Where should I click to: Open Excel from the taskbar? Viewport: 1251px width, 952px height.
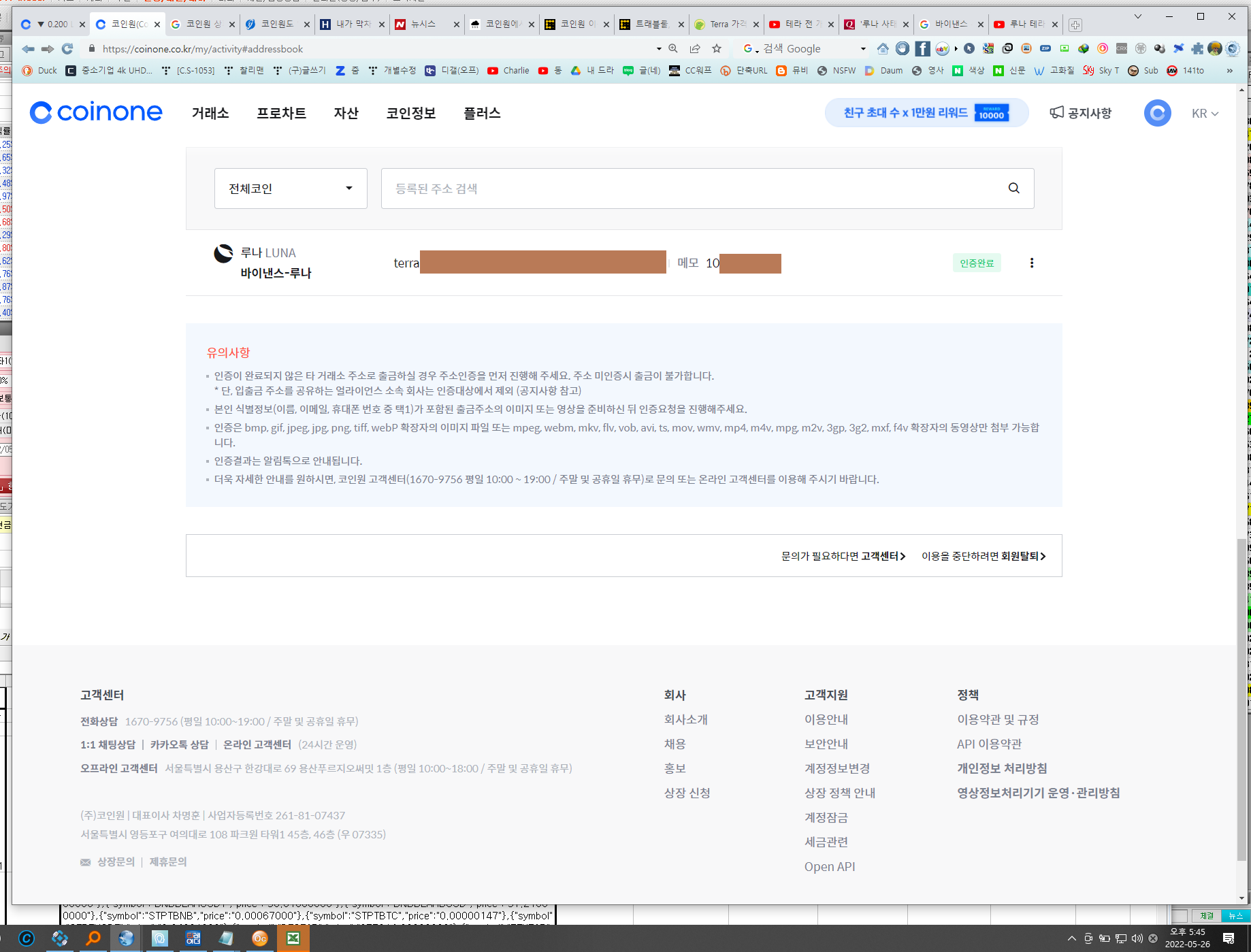pos(293,938)
